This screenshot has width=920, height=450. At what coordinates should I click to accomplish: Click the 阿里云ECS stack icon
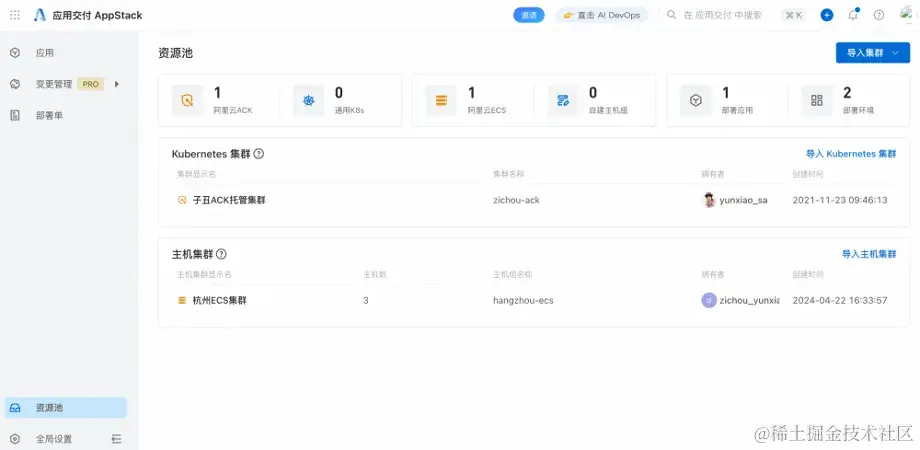pos(441,100)
